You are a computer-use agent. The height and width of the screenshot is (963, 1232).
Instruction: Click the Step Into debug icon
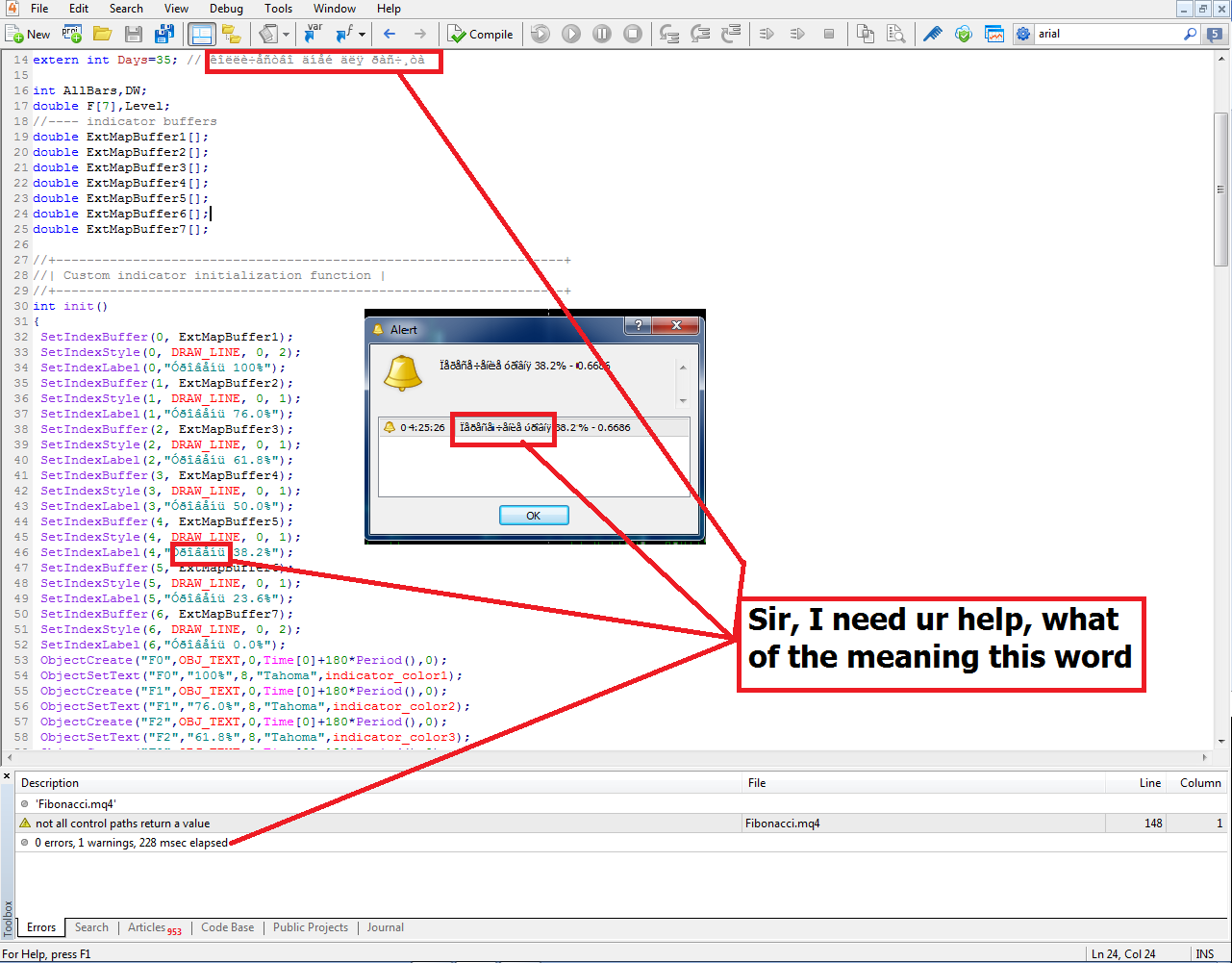click(x=669, y=34)
